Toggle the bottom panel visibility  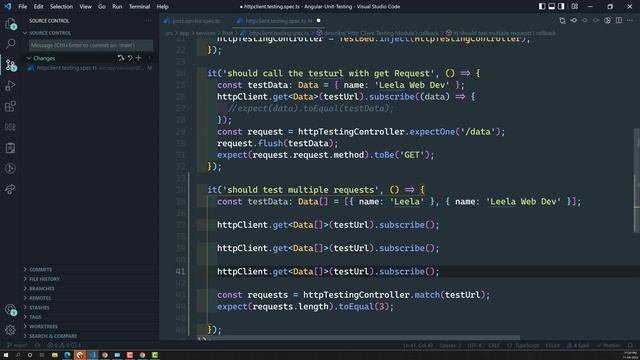[x=551, y=7]
